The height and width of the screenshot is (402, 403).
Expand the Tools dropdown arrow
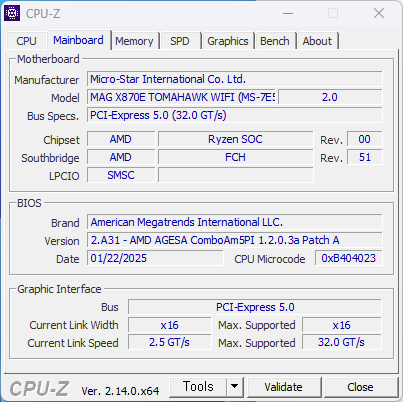pyautogui.click(x=235, y=387)
